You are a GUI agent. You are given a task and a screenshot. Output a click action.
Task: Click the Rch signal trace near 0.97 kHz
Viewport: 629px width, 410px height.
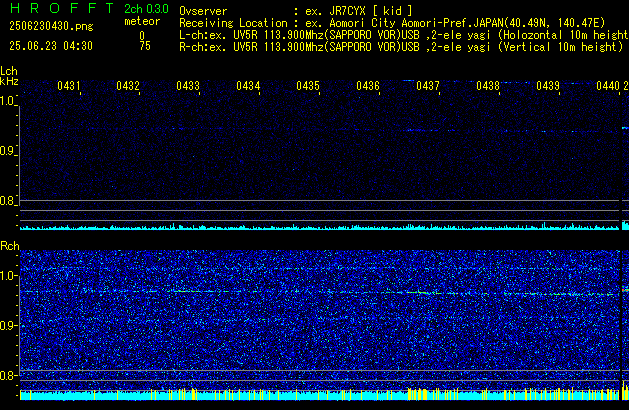[x=320, y=293]
